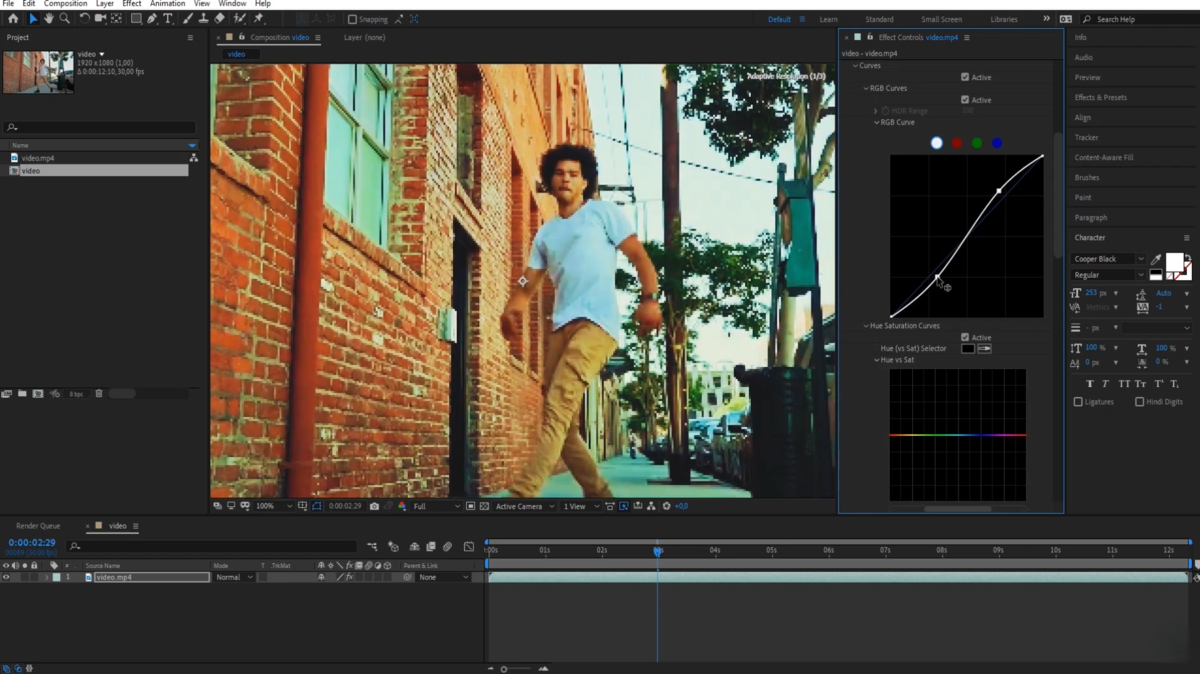The image size is (1200, 674).
Task: Open the timeline Graph Editor
Action: [469, 547]
